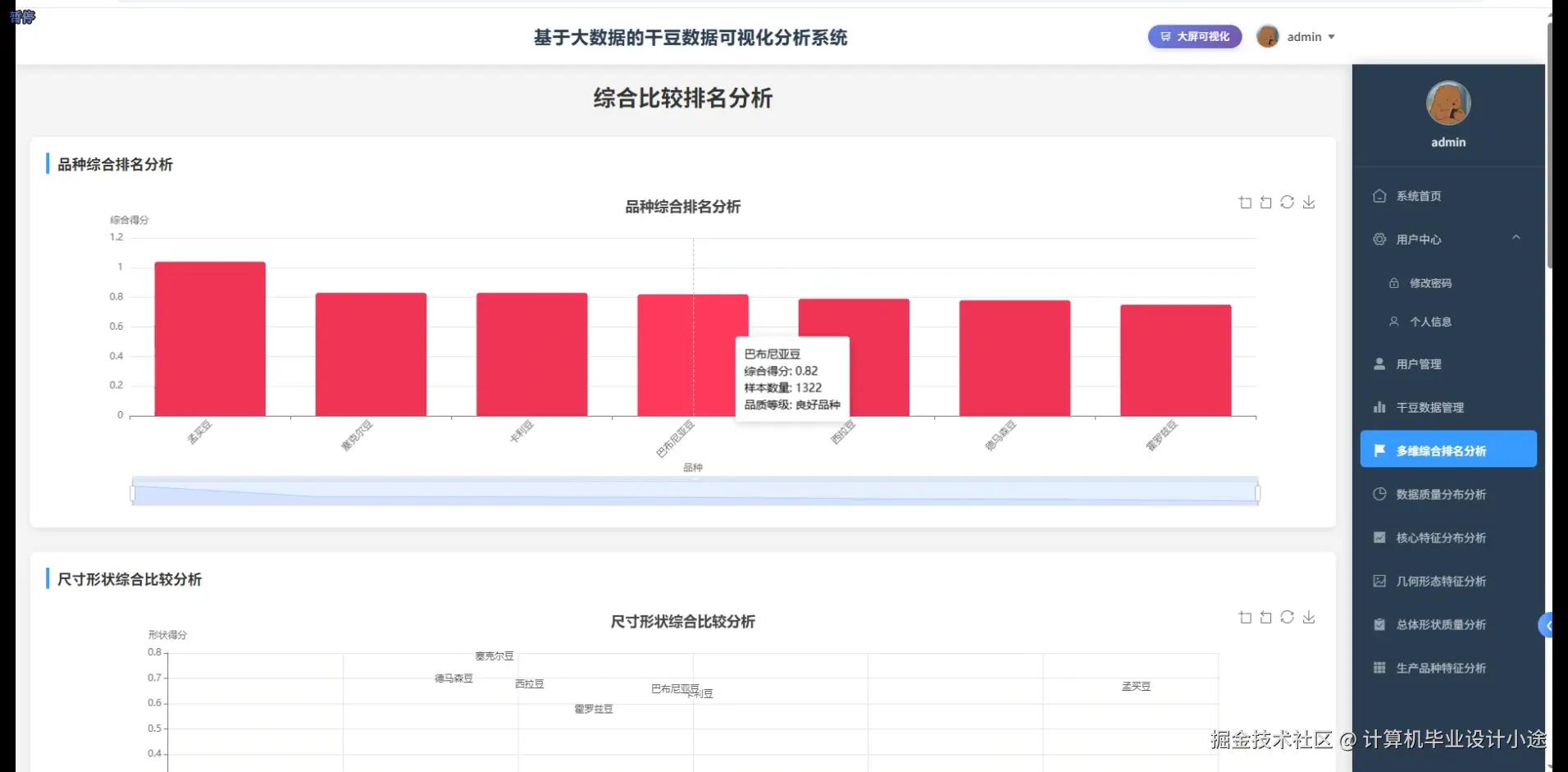Download the 品种综合排名分析 chart image

[x=1309, y=202]
